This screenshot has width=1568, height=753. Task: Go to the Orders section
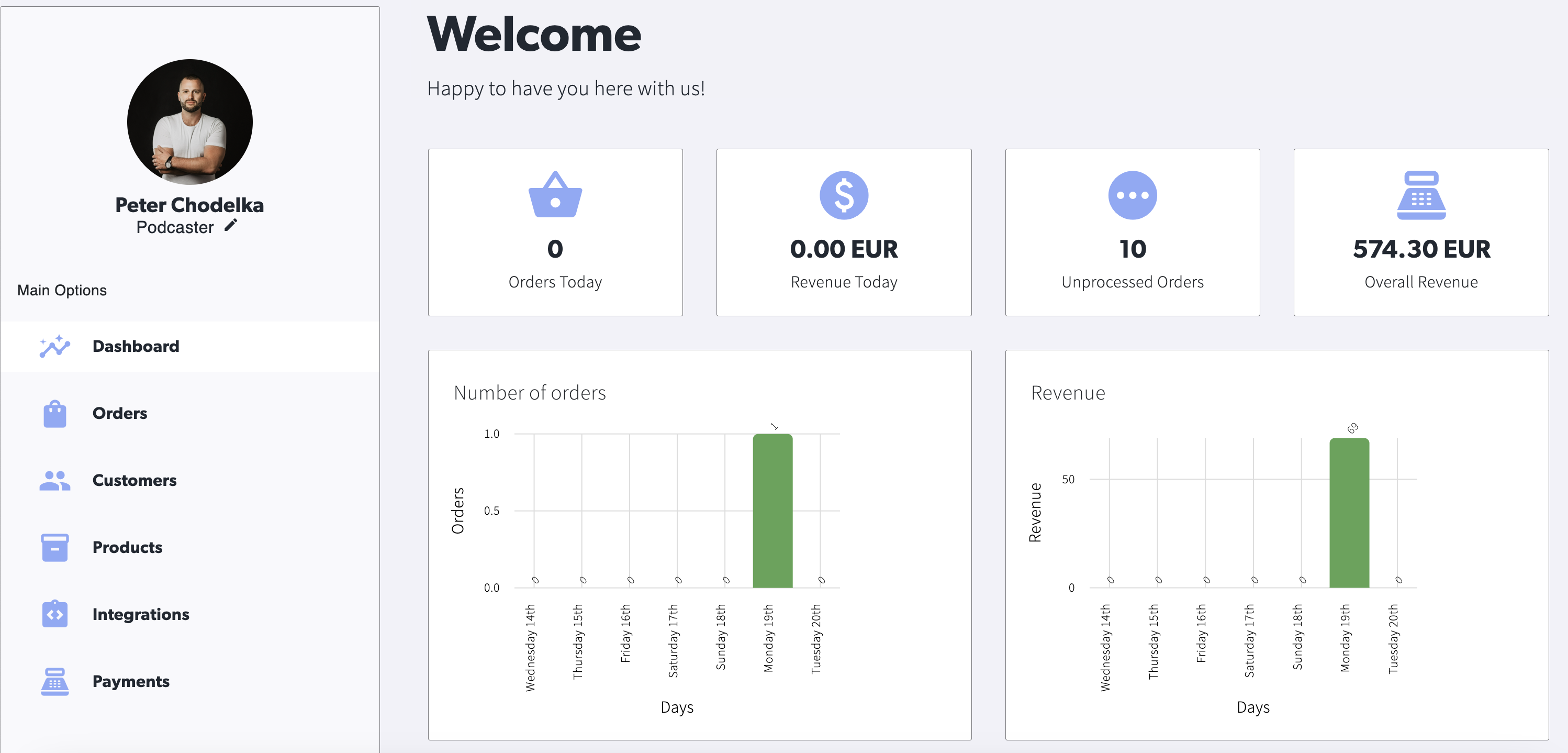[x=190, y=414]
